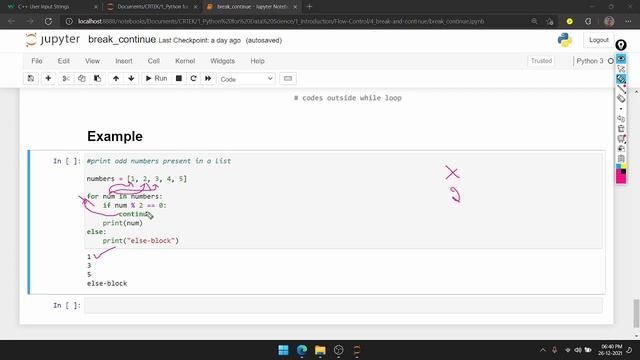Toggle the eye icon on annotation toolbar

point(621,59)
